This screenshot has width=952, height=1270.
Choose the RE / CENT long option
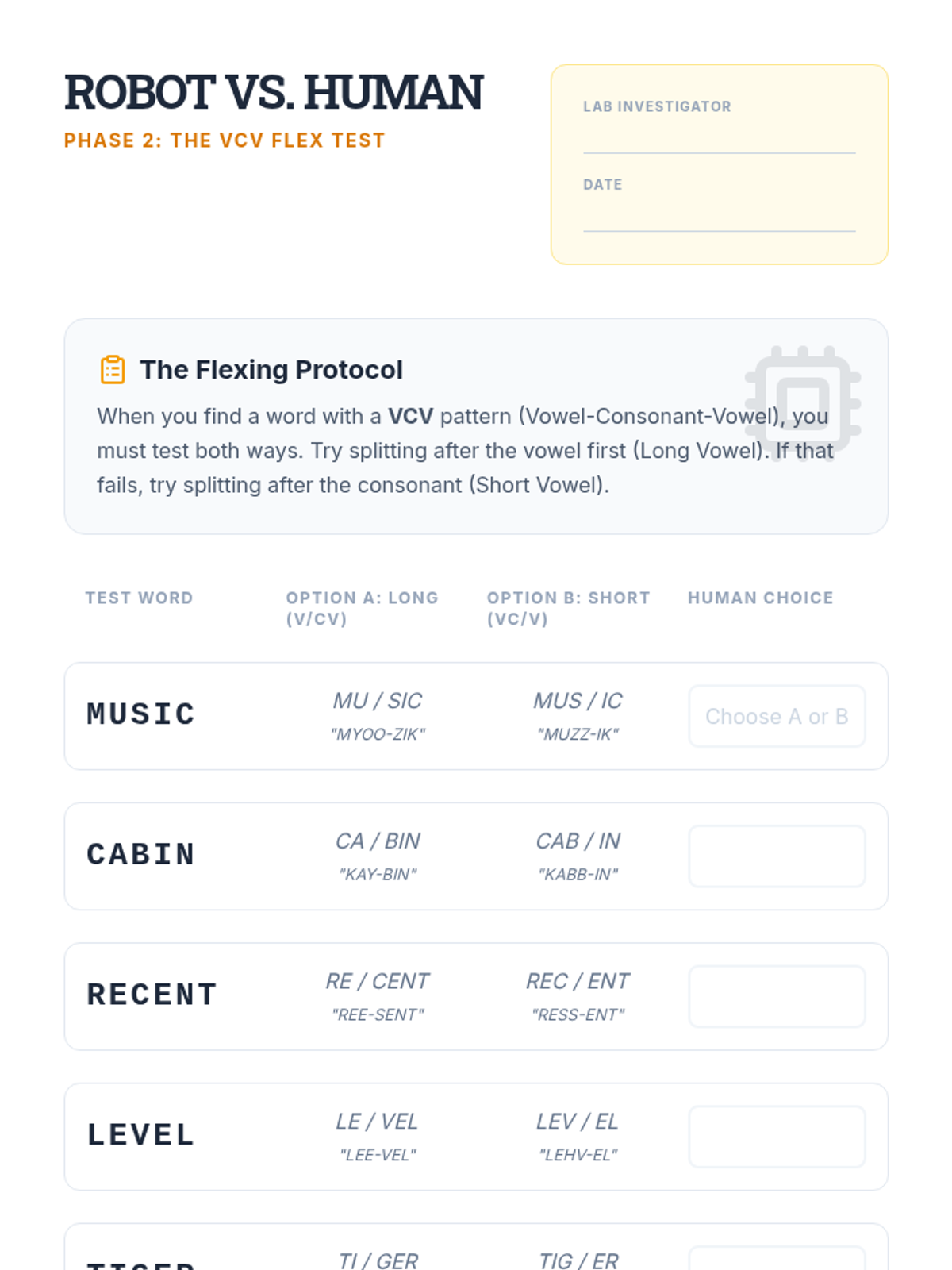[x=378, y=982]
